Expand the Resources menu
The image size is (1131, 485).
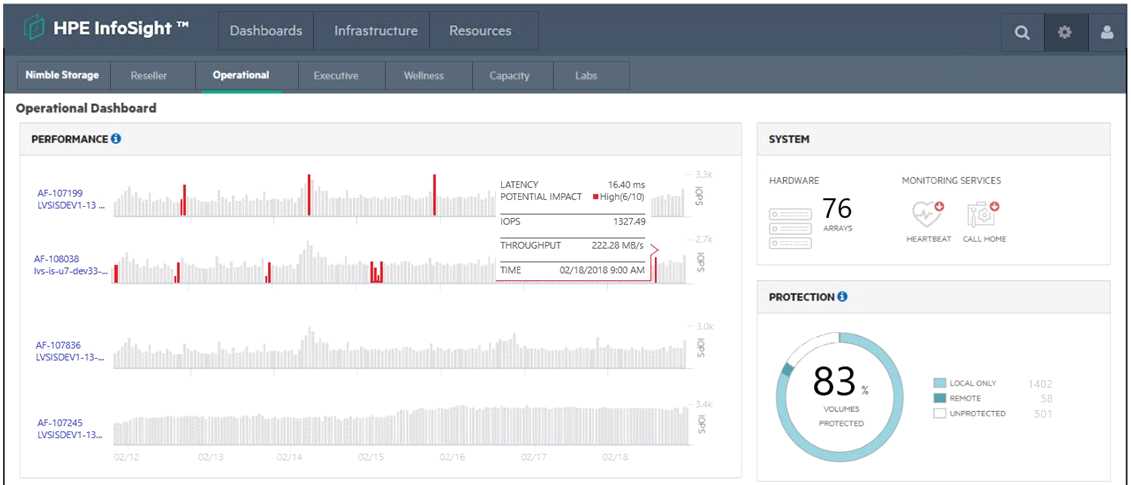tap(480, 31)
